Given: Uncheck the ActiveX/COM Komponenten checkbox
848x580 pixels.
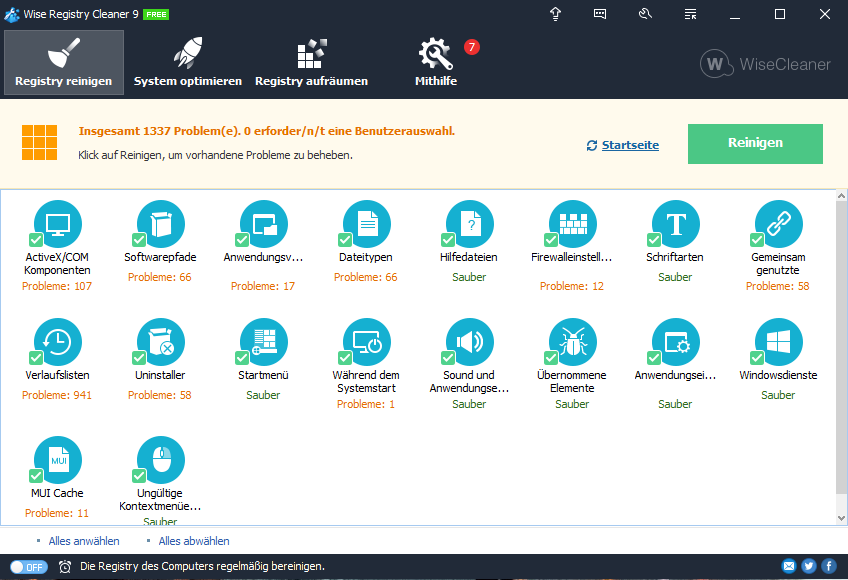Looking at the screenshot, I should tap(36, 240).
